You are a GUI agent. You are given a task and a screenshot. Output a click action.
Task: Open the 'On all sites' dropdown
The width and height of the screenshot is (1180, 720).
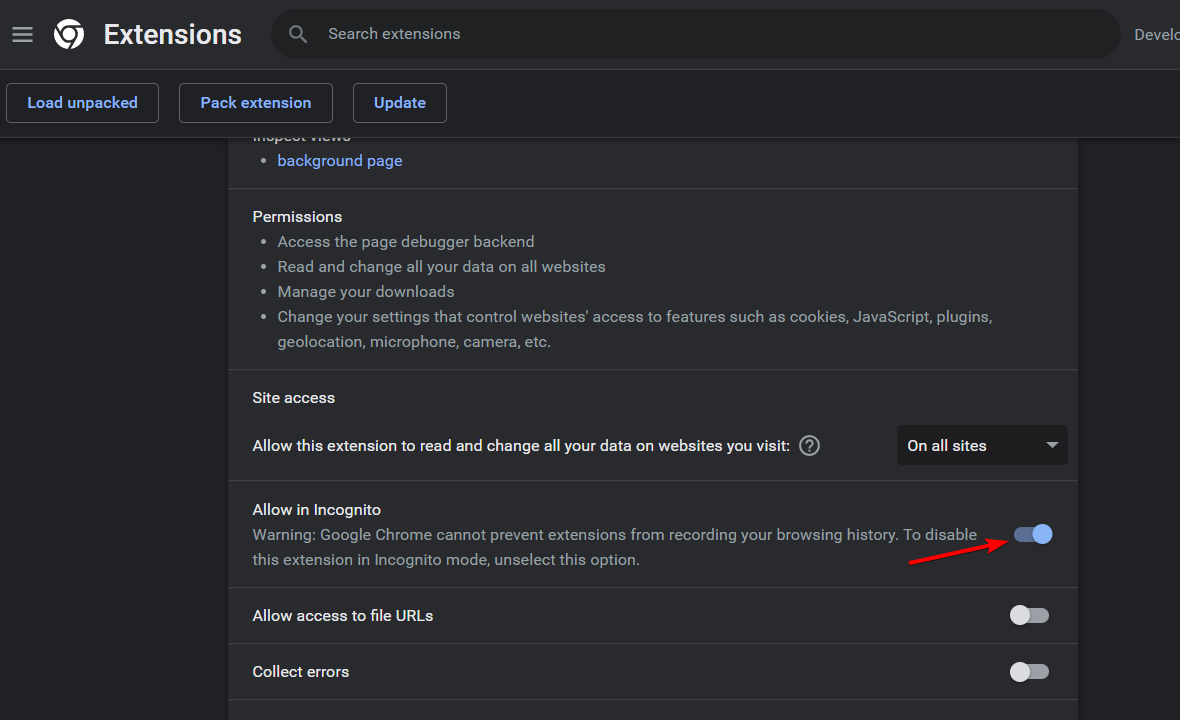[x=982, y=446]
